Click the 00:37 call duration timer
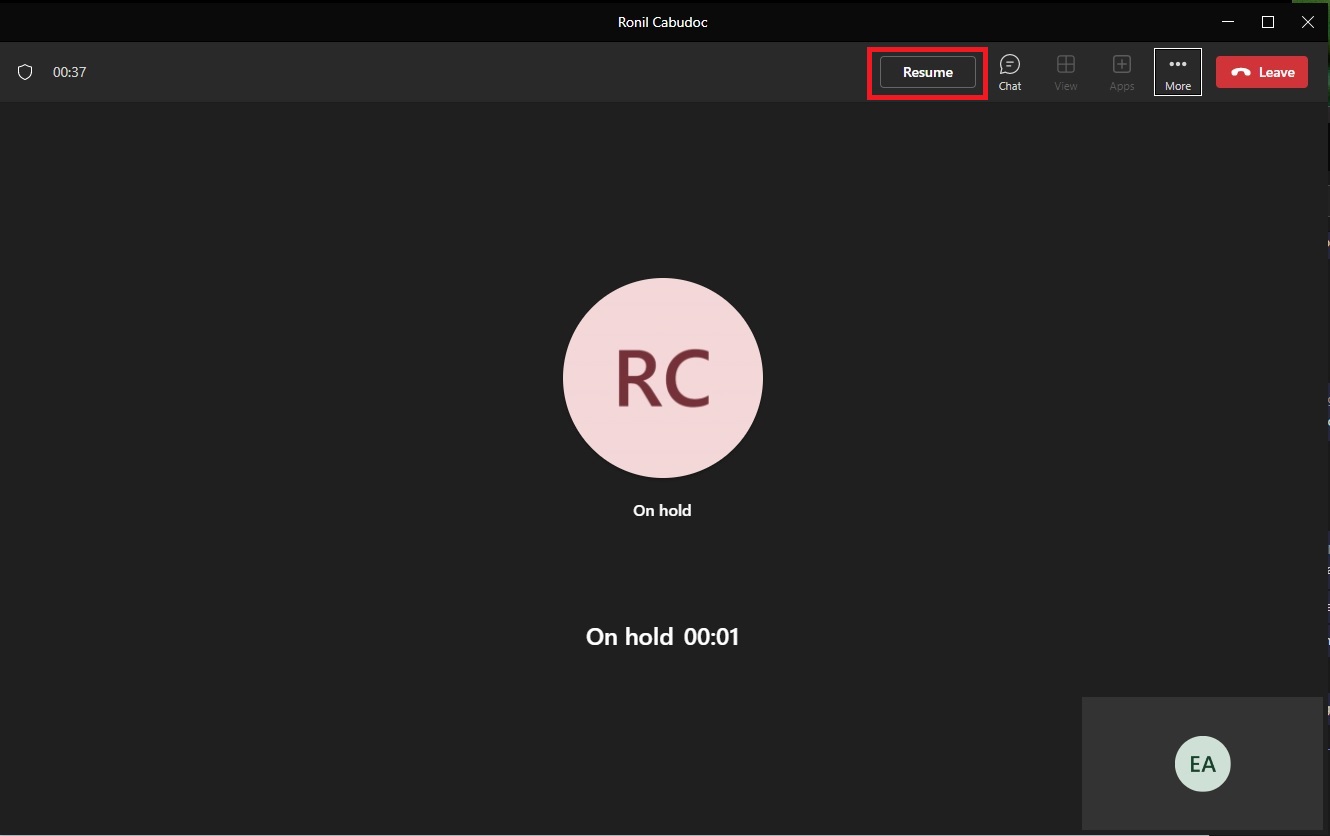This screenshot has width=1330, height=836. (x=70, y=72)
